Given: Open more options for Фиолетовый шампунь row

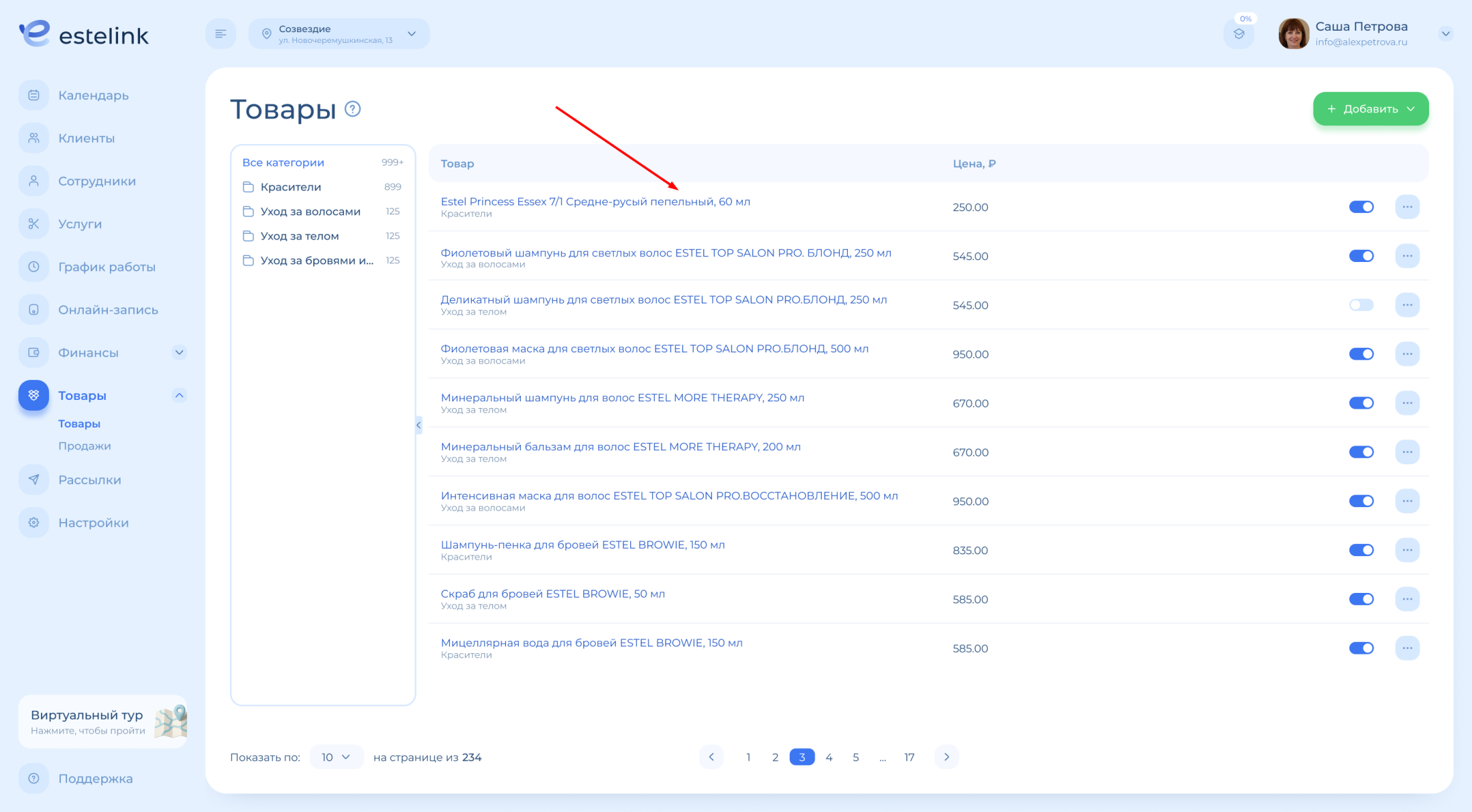Looking at the screenshot, I should pos(1407,256).
